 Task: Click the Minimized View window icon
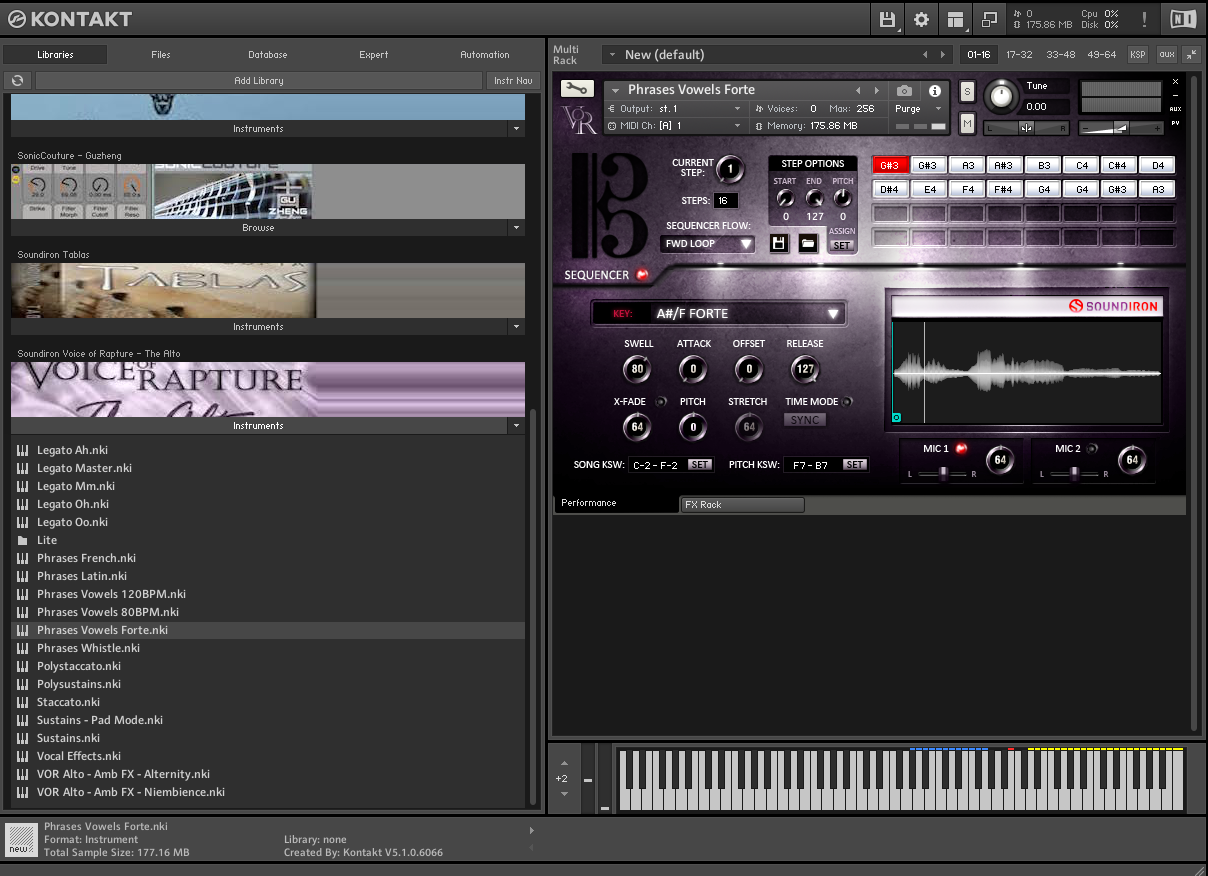click(989, 19)
